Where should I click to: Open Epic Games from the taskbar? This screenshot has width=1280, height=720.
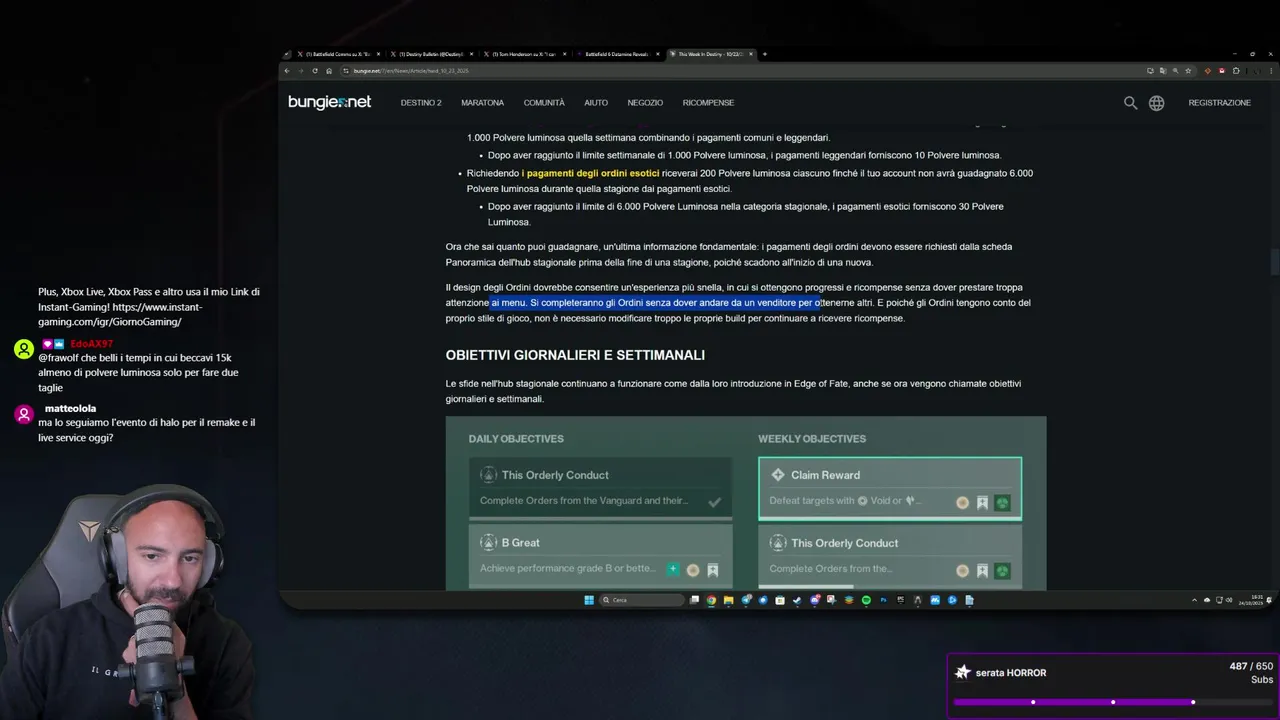tap(901, 600)
